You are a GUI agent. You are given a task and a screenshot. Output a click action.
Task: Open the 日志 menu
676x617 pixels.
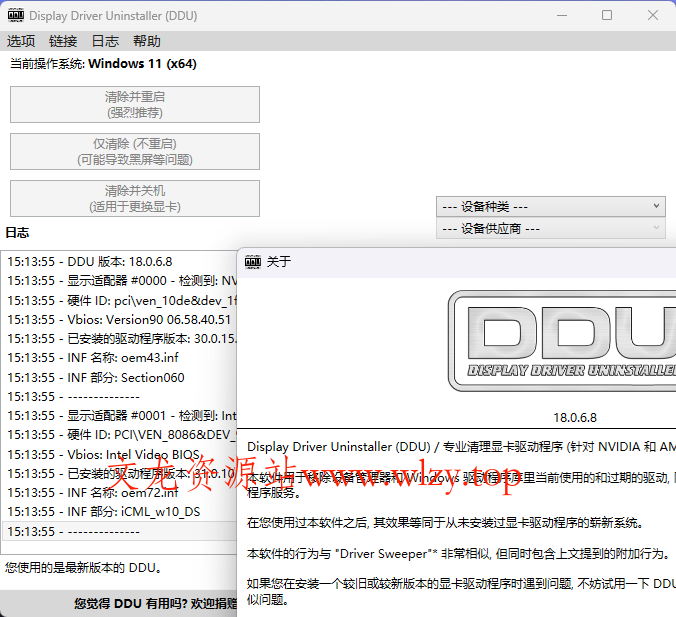tap(105, 41)
